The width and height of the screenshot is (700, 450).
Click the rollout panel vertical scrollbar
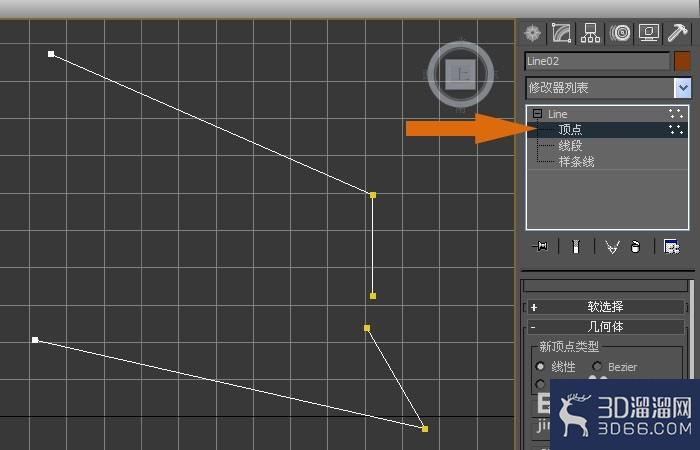(x=692, y=329)
